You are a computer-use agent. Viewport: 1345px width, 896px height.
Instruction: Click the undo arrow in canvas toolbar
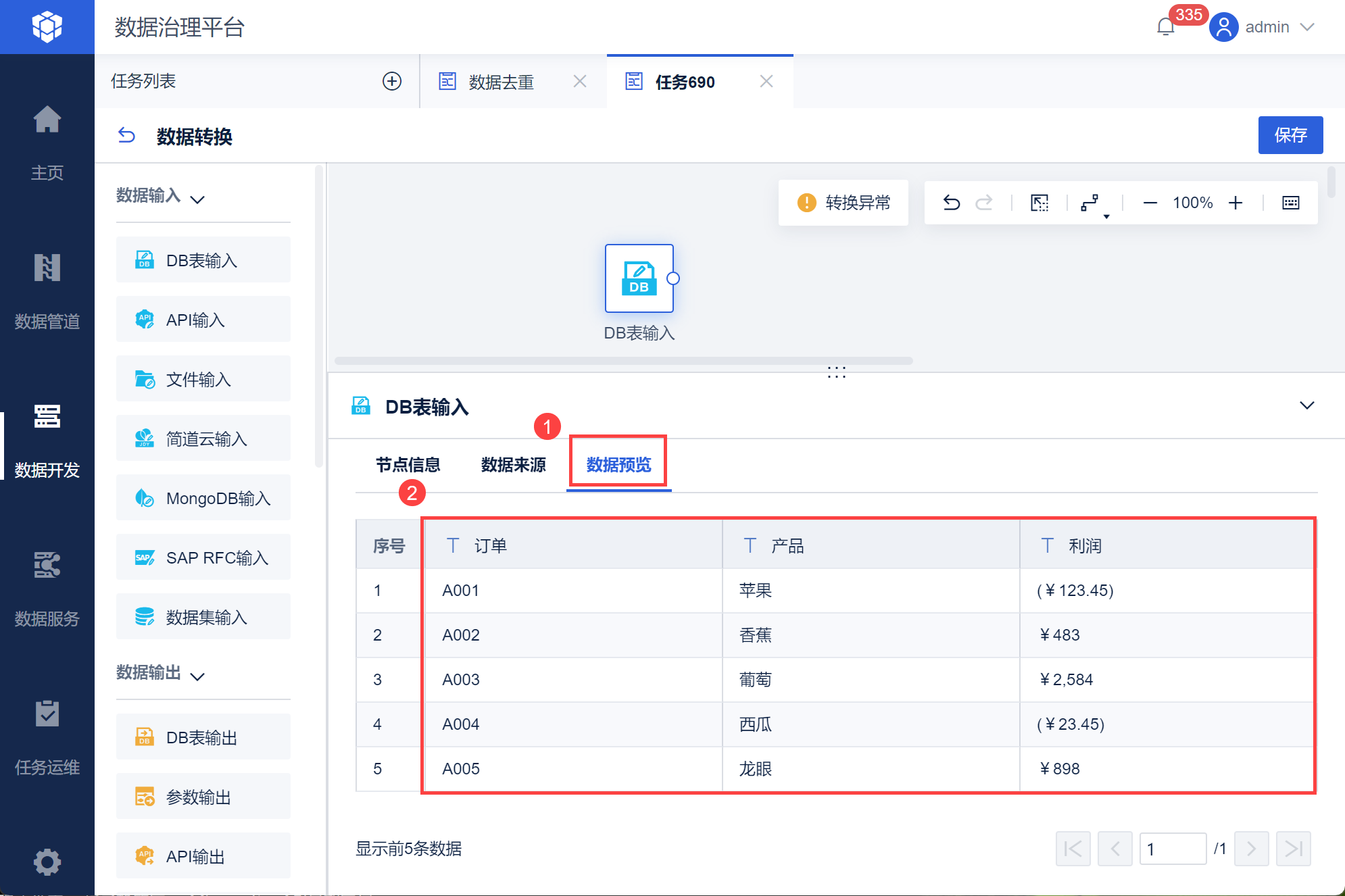(952, 203)
